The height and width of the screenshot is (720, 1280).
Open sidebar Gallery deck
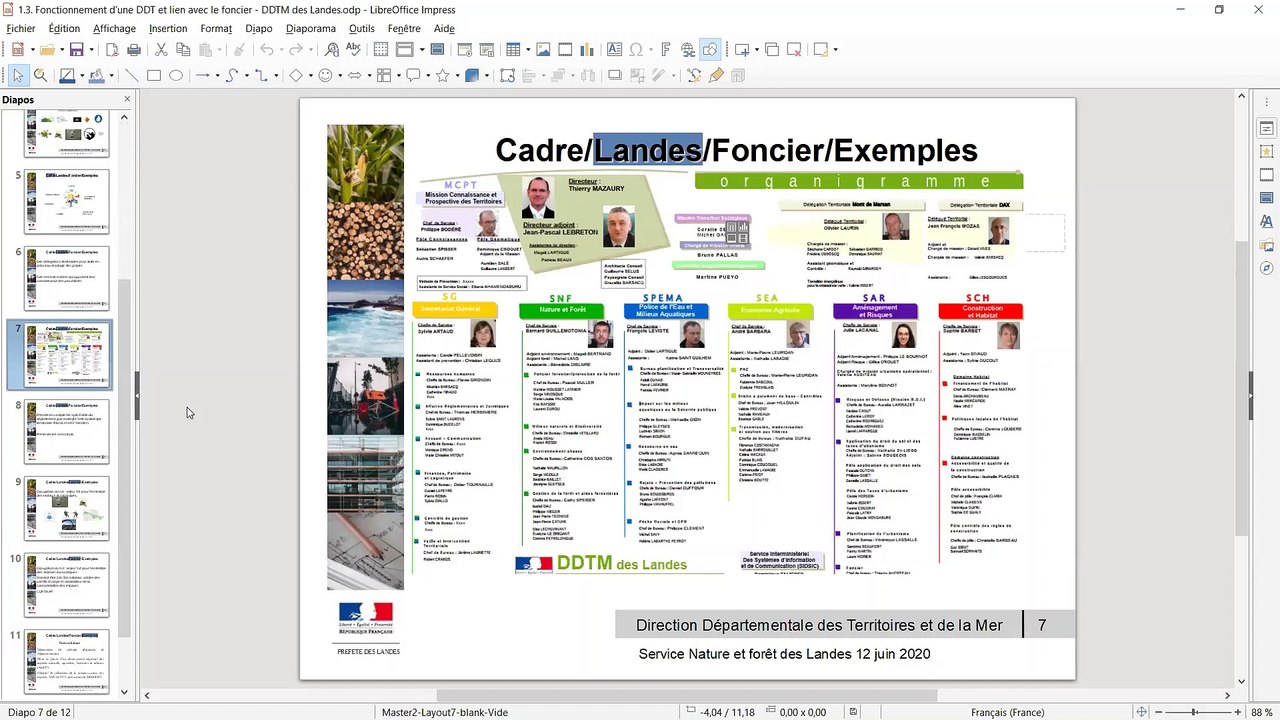point(1266,245)
